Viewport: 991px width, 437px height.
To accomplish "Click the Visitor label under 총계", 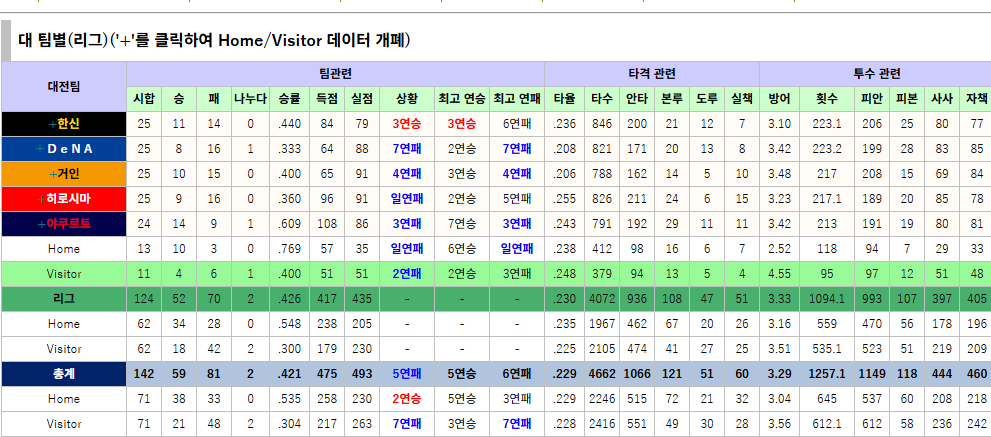I will tap(64, 424).
